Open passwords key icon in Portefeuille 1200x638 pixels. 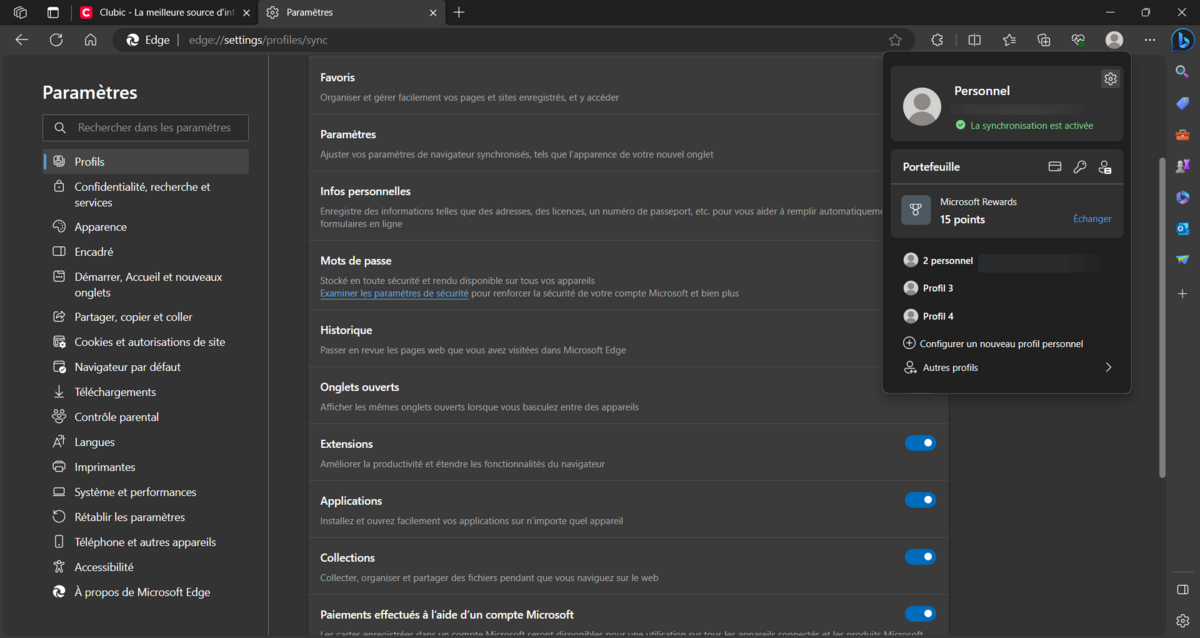[1079, 167]
